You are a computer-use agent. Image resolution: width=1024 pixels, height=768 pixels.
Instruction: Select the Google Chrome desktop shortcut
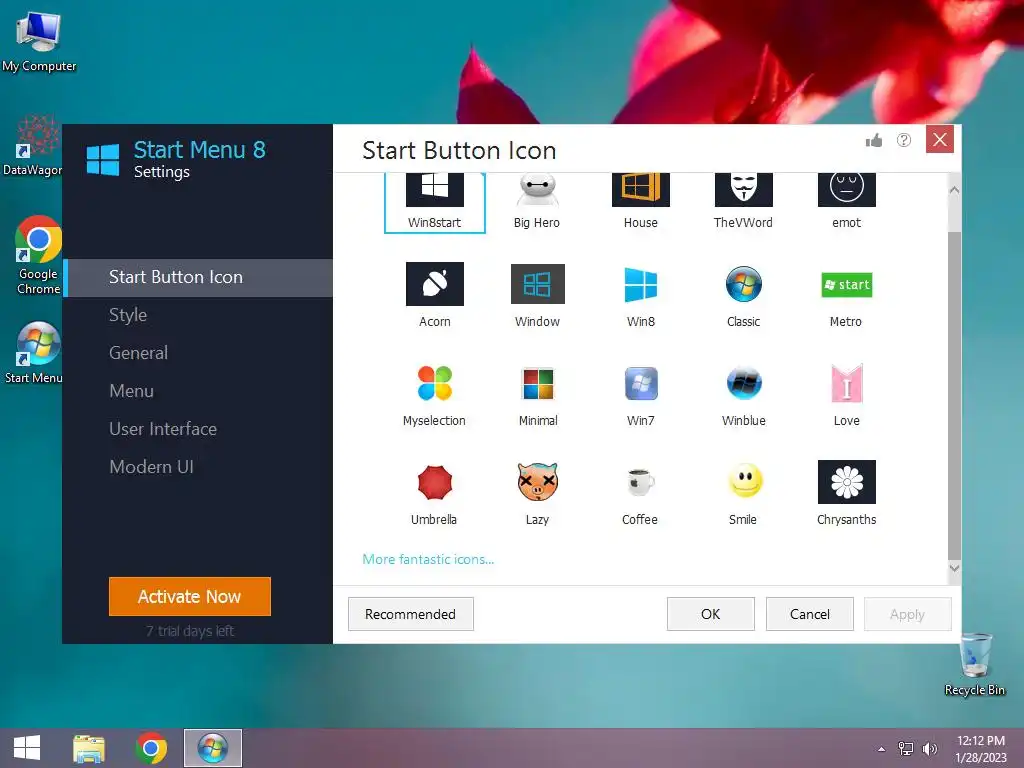pos(39,255)
